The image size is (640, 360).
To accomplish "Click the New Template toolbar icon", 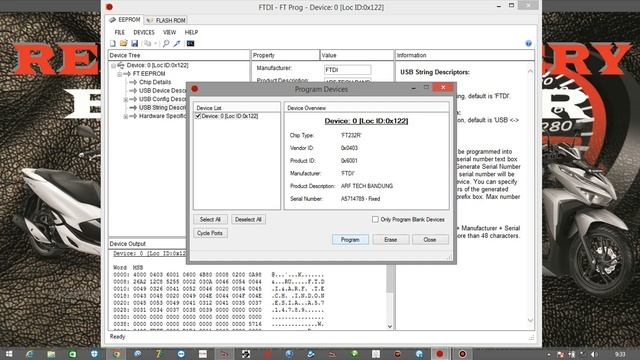I will [x=113, y=43].
